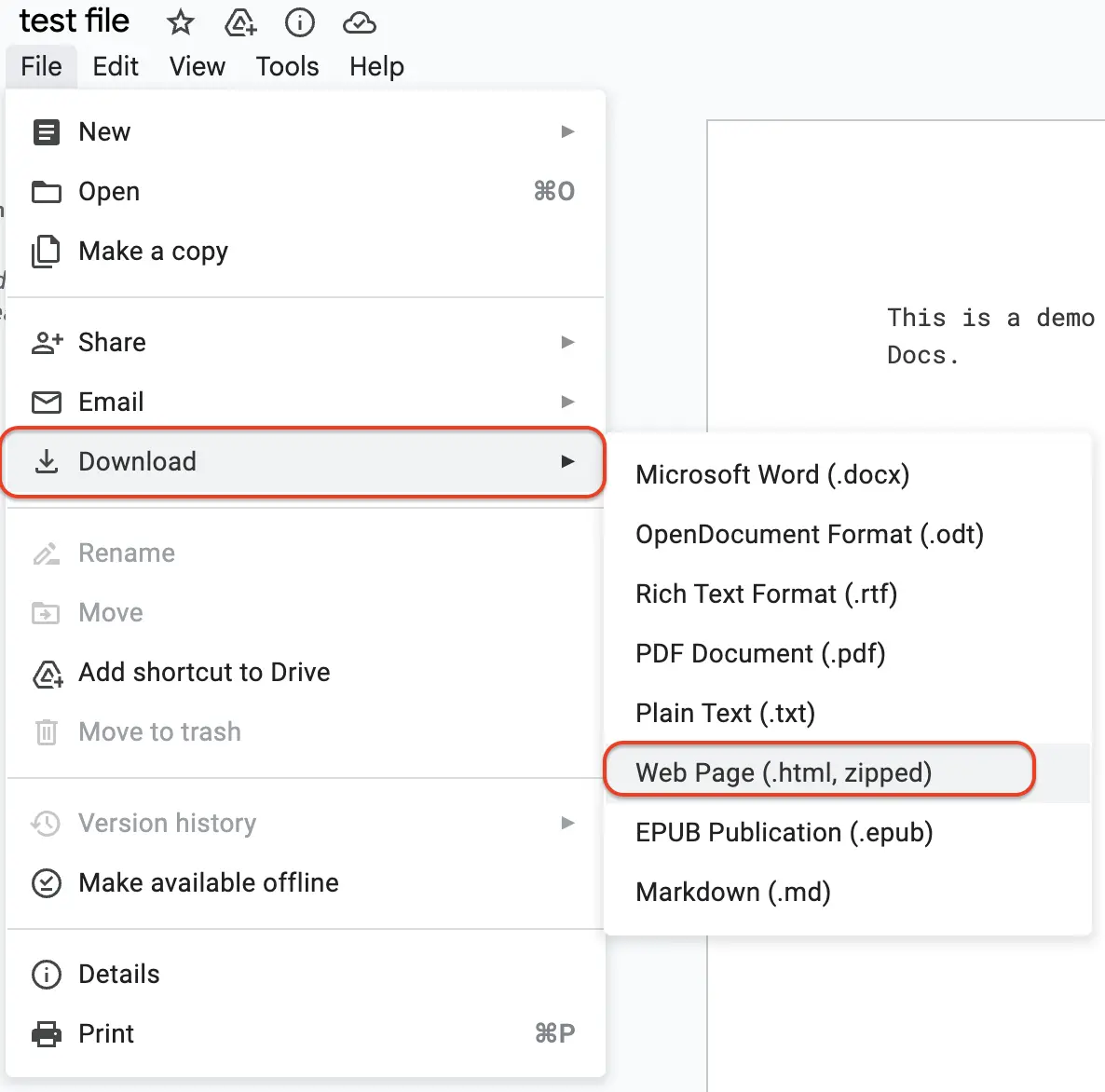Image resolution: width=1105 pixels, height=1092 pixels.
Task: Click the Rename pencil icon
Action: coord(47,553)
